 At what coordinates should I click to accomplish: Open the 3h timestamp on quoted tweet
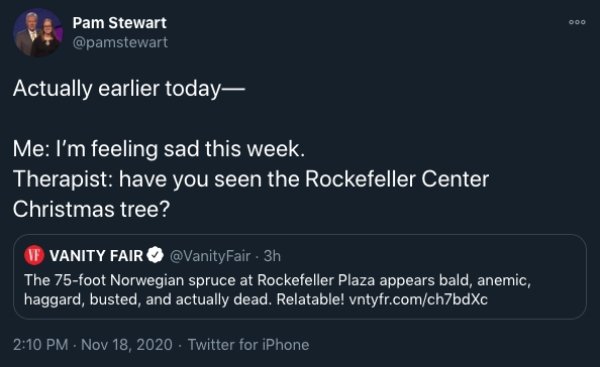272,256
